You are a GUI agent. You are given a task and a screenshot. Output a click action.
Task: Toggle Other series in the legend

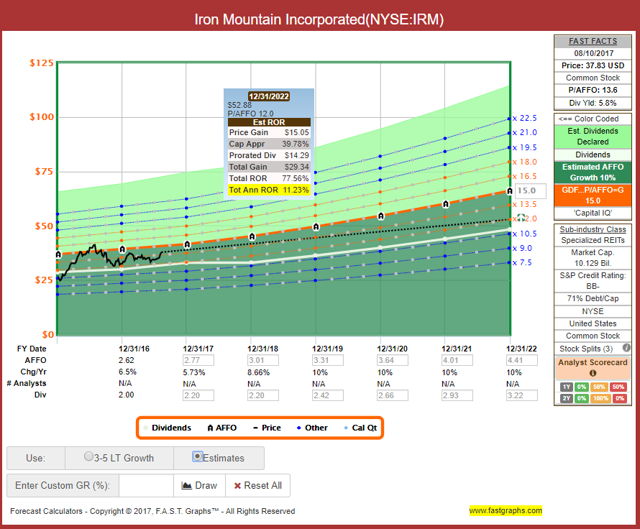click(312, 428)
